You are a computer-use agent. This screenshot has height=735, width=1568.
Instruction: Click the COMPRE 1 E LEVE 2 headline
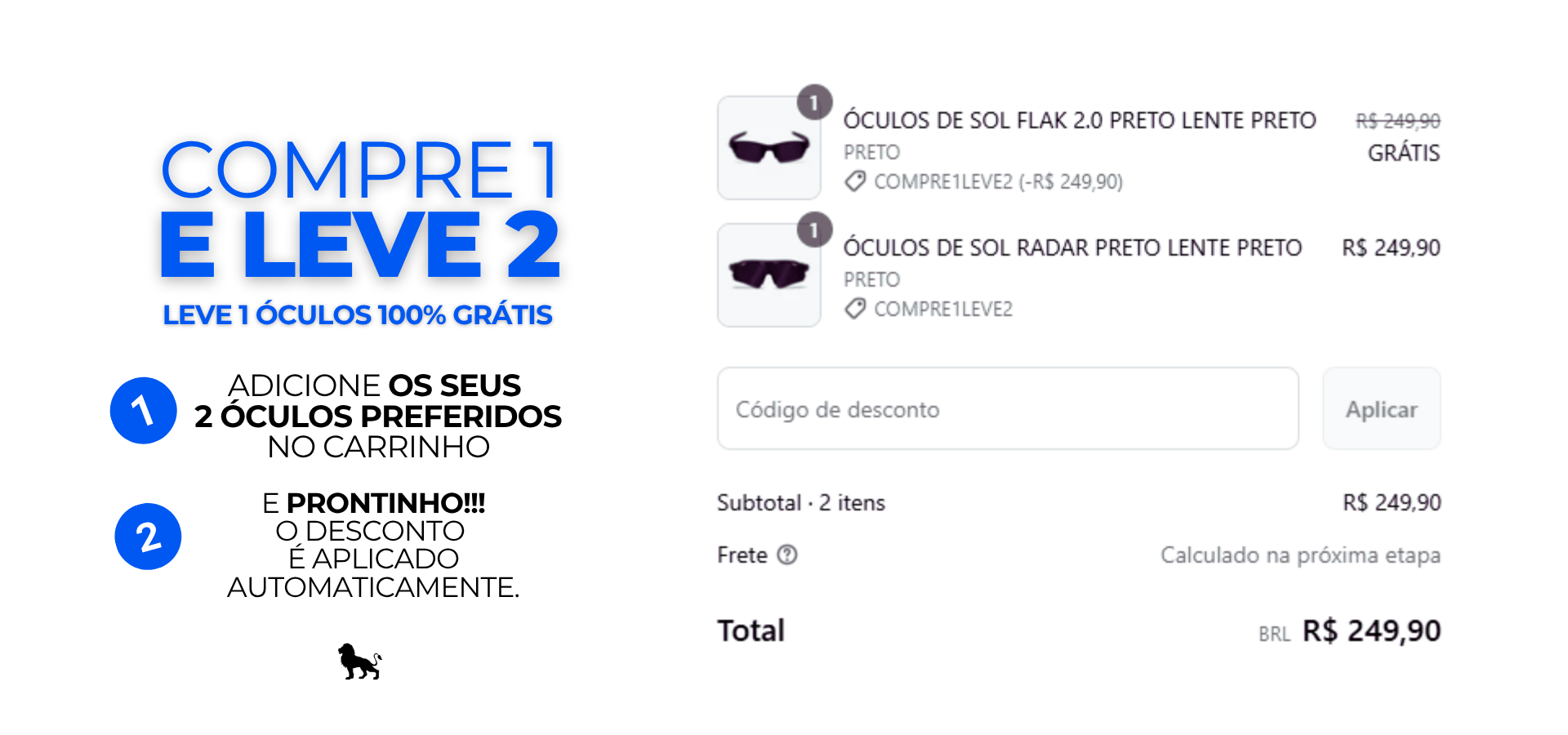[x=359, y=208]
